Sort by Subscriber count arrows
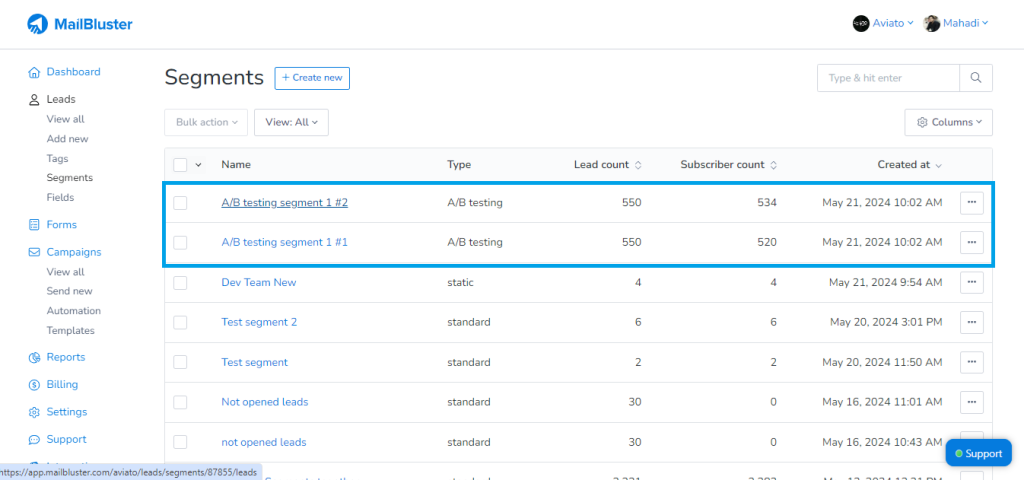 [773, 165]
